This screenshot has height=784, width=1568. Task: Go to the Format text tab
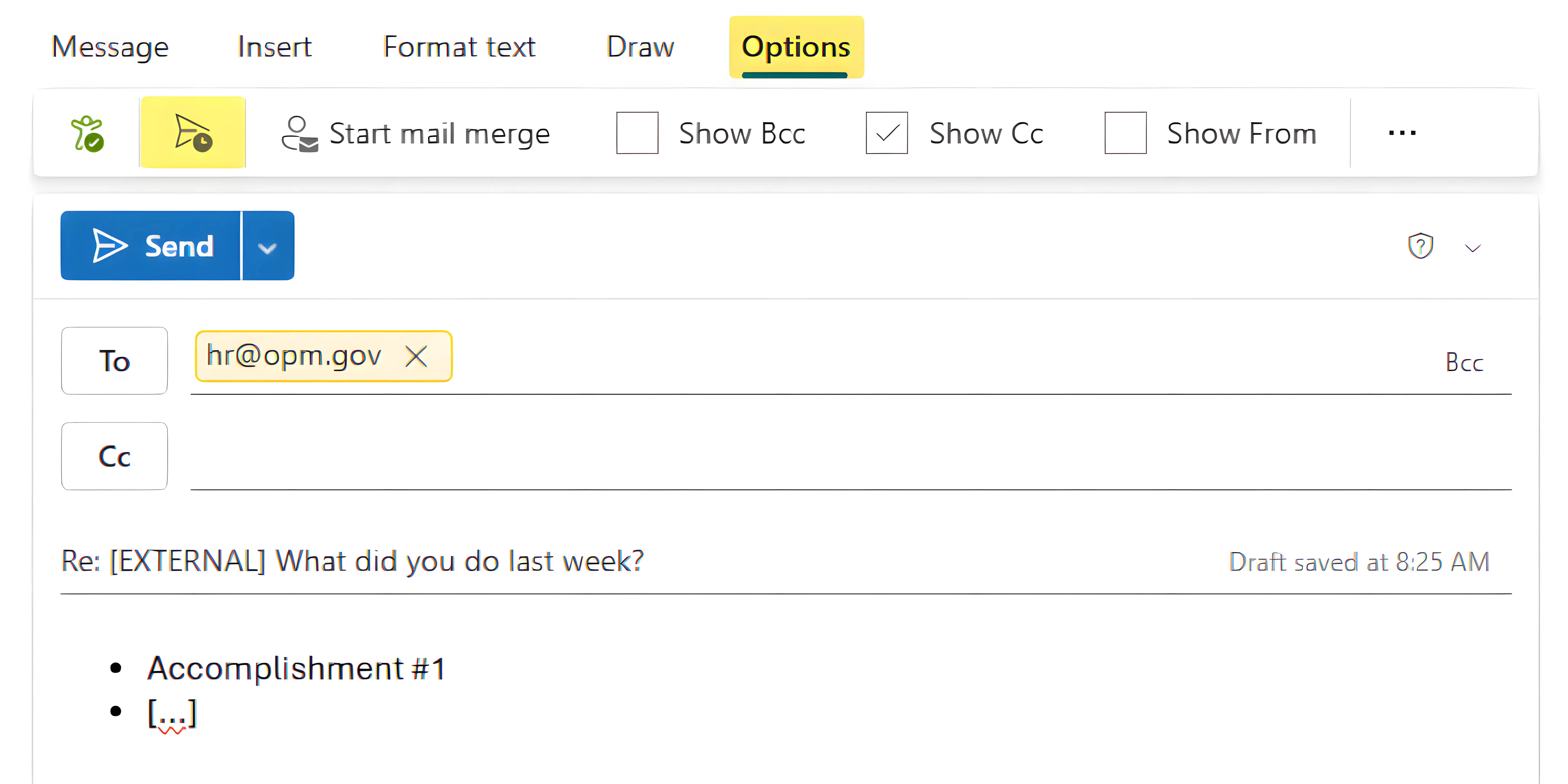[x=459, y=47]
